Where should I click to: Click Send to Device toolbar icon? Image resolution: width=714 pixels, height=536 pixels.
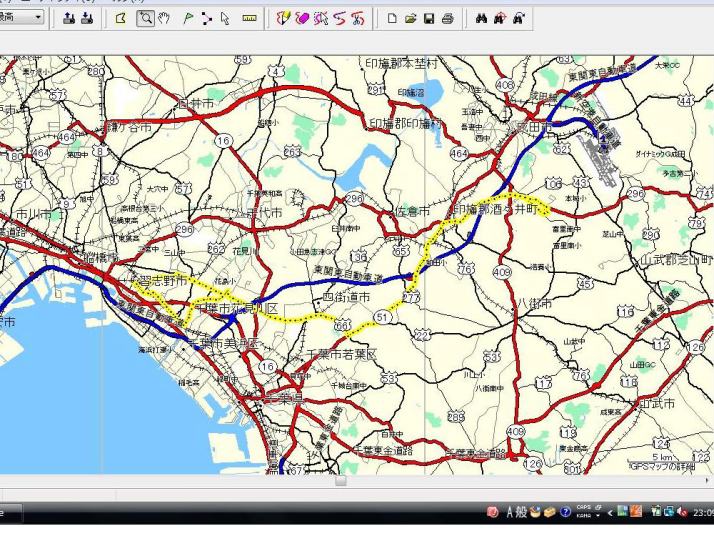click(69, 18)
